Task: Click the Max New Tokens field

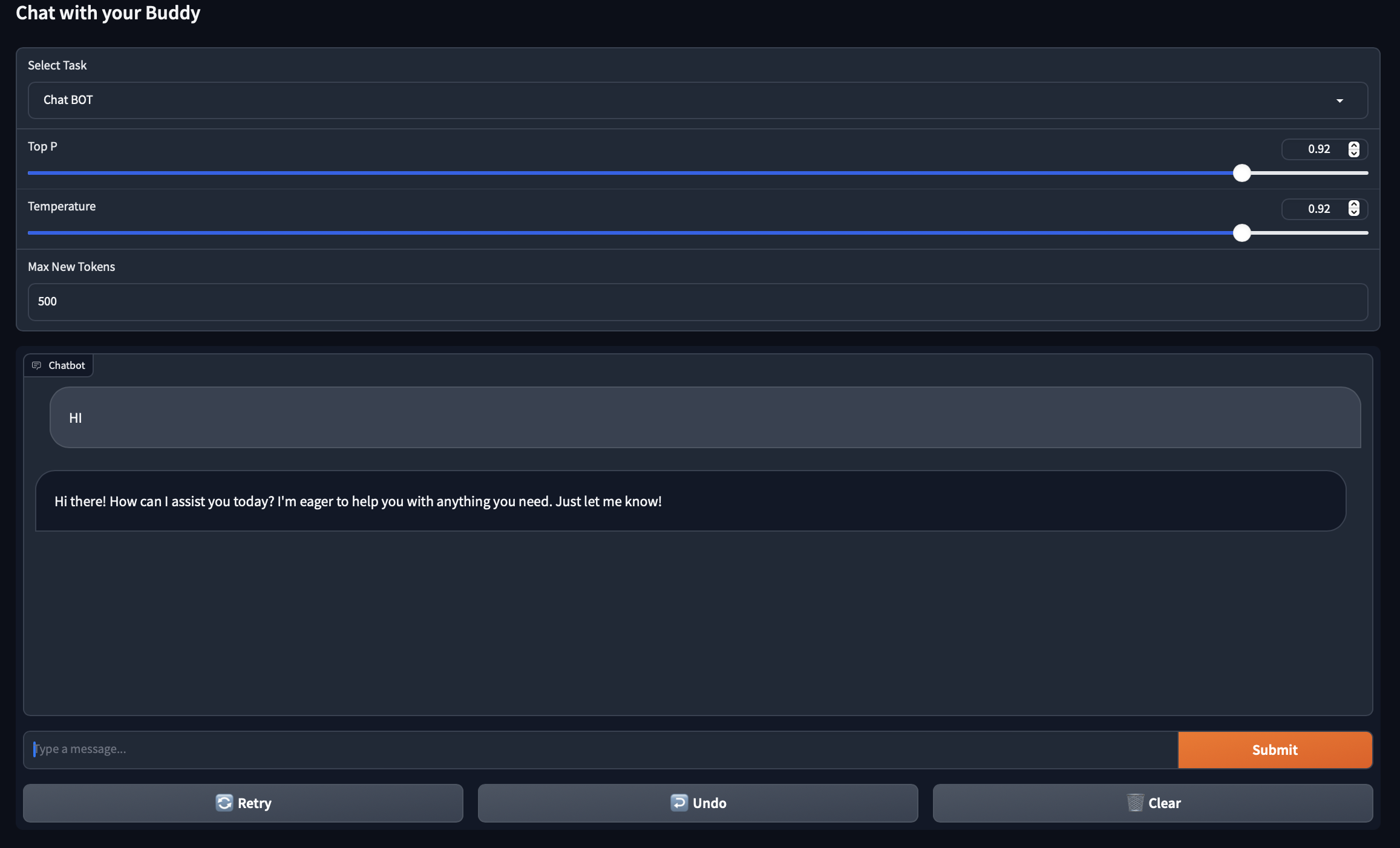Action: (697, 302)
